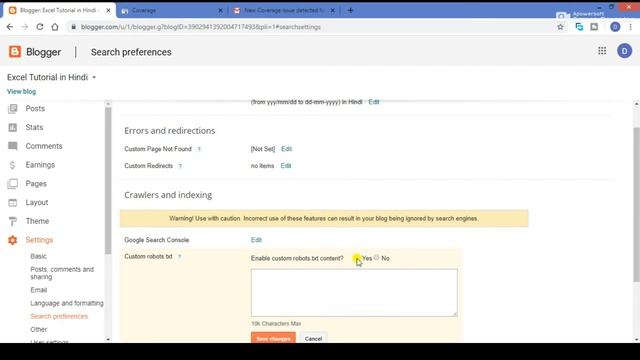Screen dimensions: 640x360
Task: Open a new browser tab
Action: click(x=350, y=10)
